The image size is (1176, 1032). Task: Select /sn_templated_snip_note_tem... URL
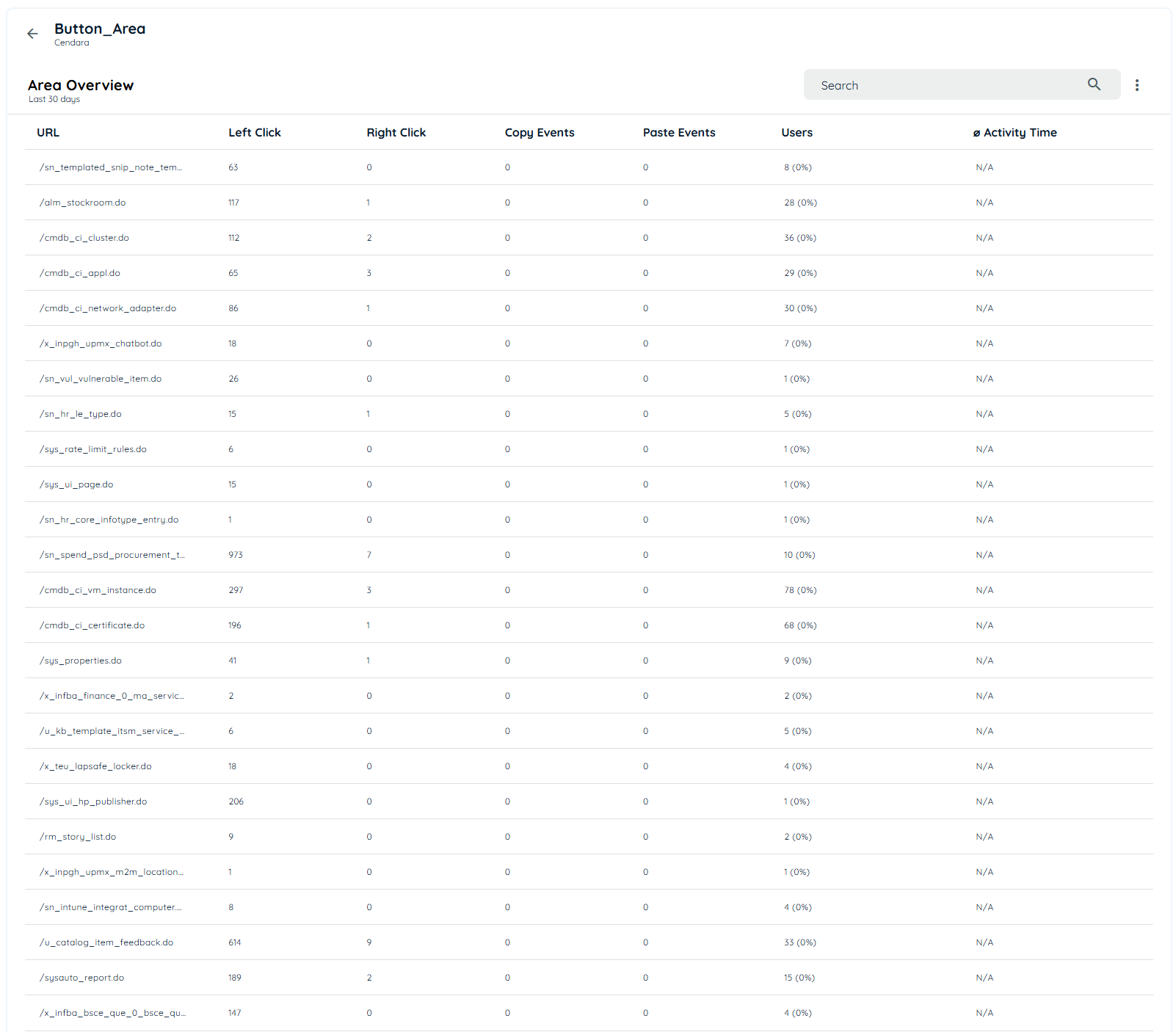(x=111, y=167)
